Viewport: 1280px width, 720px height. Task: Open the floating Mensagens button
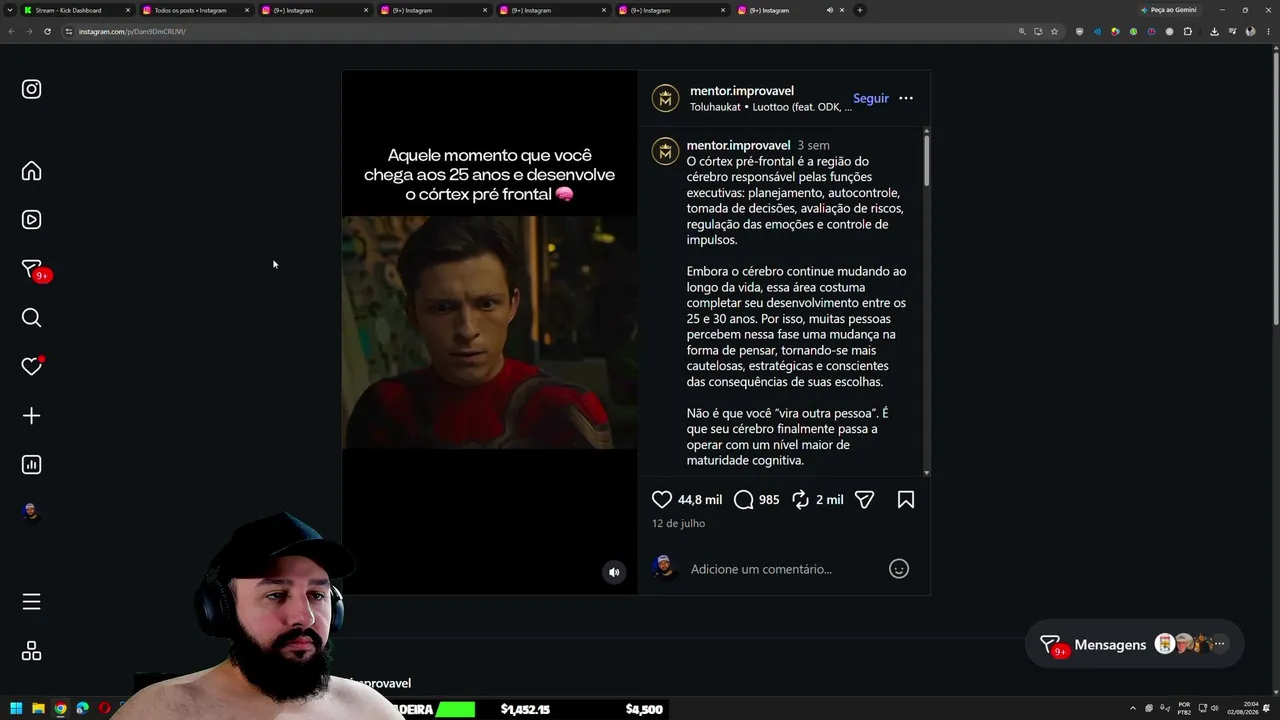click(x=1134, y=645)
